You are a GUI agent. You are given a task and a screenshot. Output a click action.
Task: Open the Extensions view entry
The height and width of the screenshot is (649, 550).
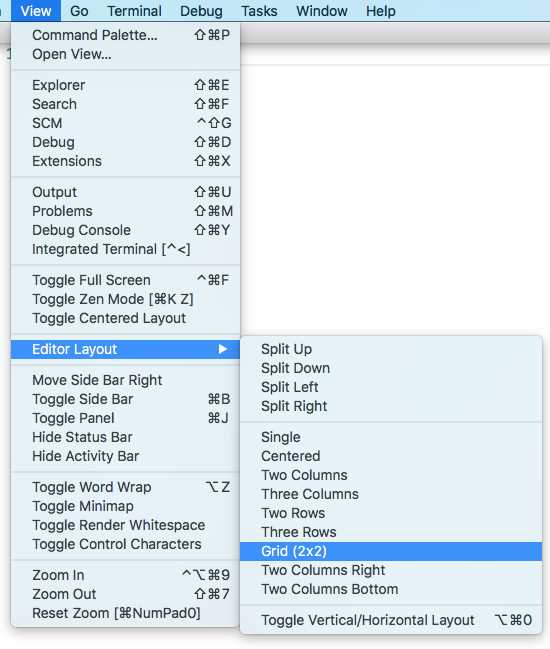point(125,161)
